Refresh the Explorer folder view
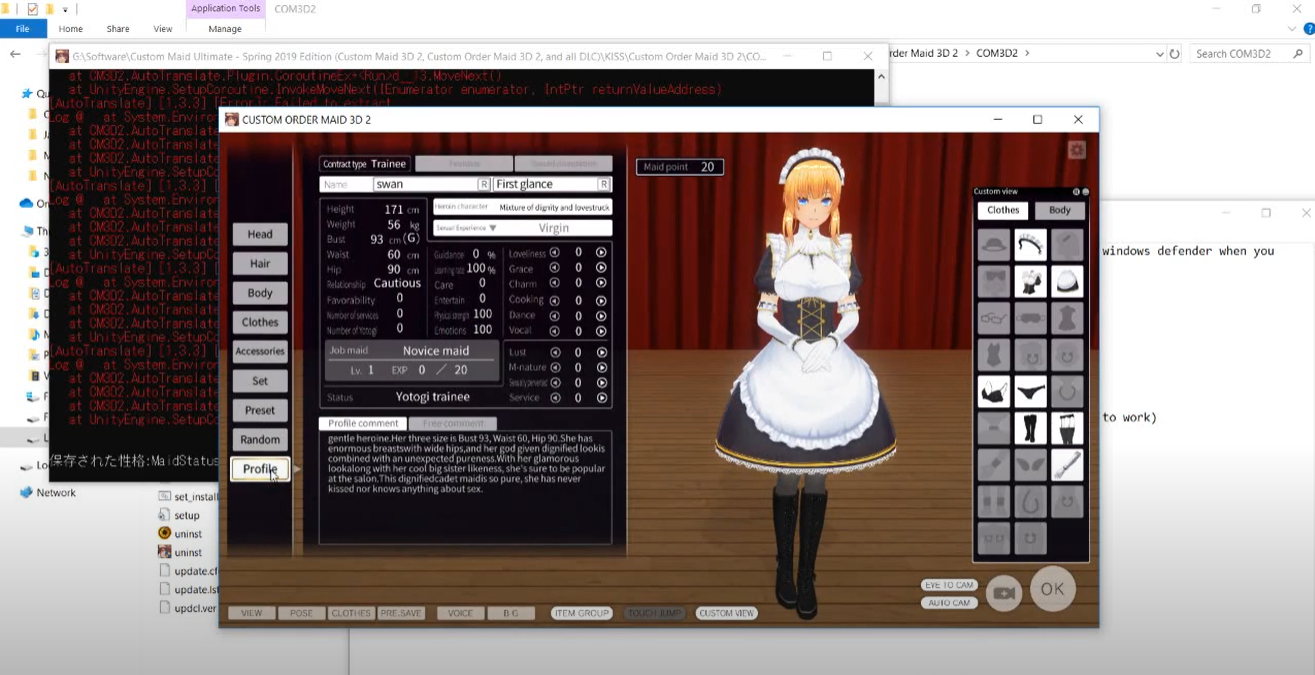The height and width of the screenshot is (675, 1315). pos(1175,54)
